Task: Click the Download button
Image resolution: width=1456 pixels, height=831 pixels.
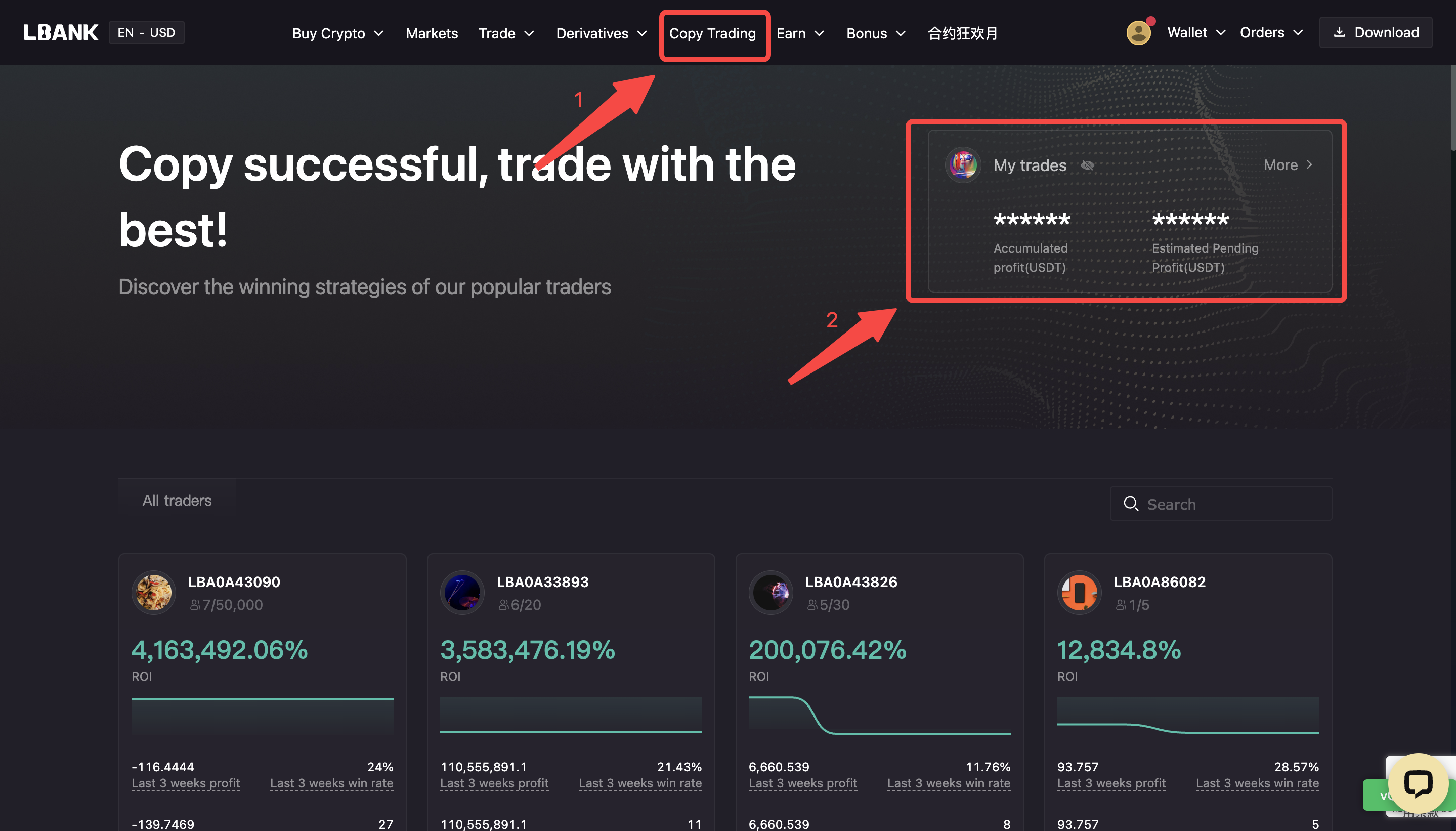Action: [x=1376, y=32]
